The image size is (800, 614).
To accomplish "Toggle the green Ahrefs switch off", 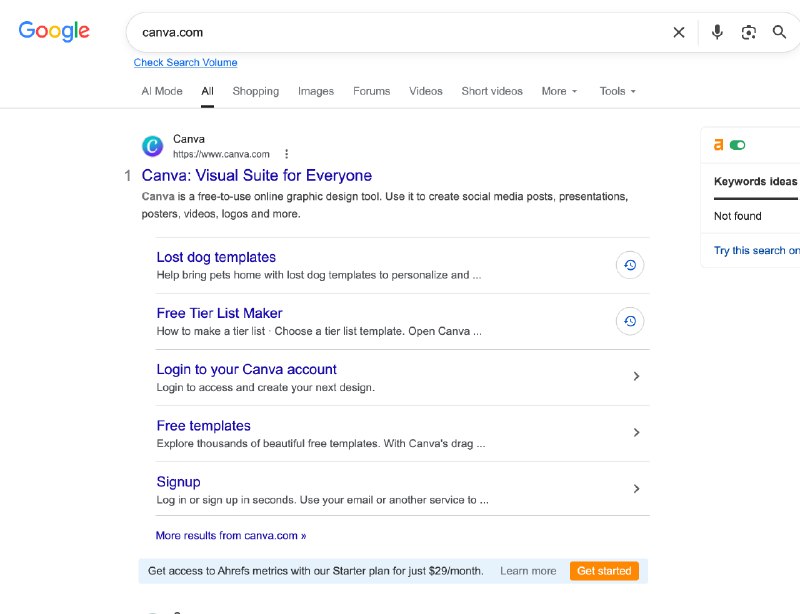I will click(737, 145).
